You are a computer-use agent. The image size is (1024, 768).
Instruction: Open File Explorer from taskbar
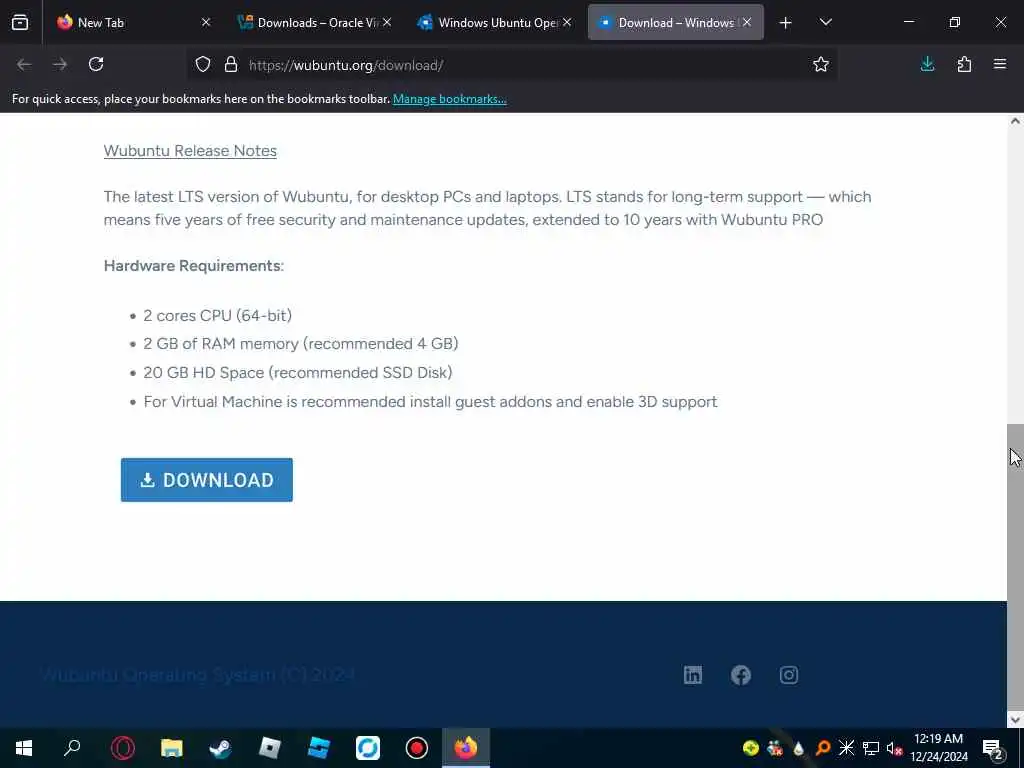tap(172, 748)
